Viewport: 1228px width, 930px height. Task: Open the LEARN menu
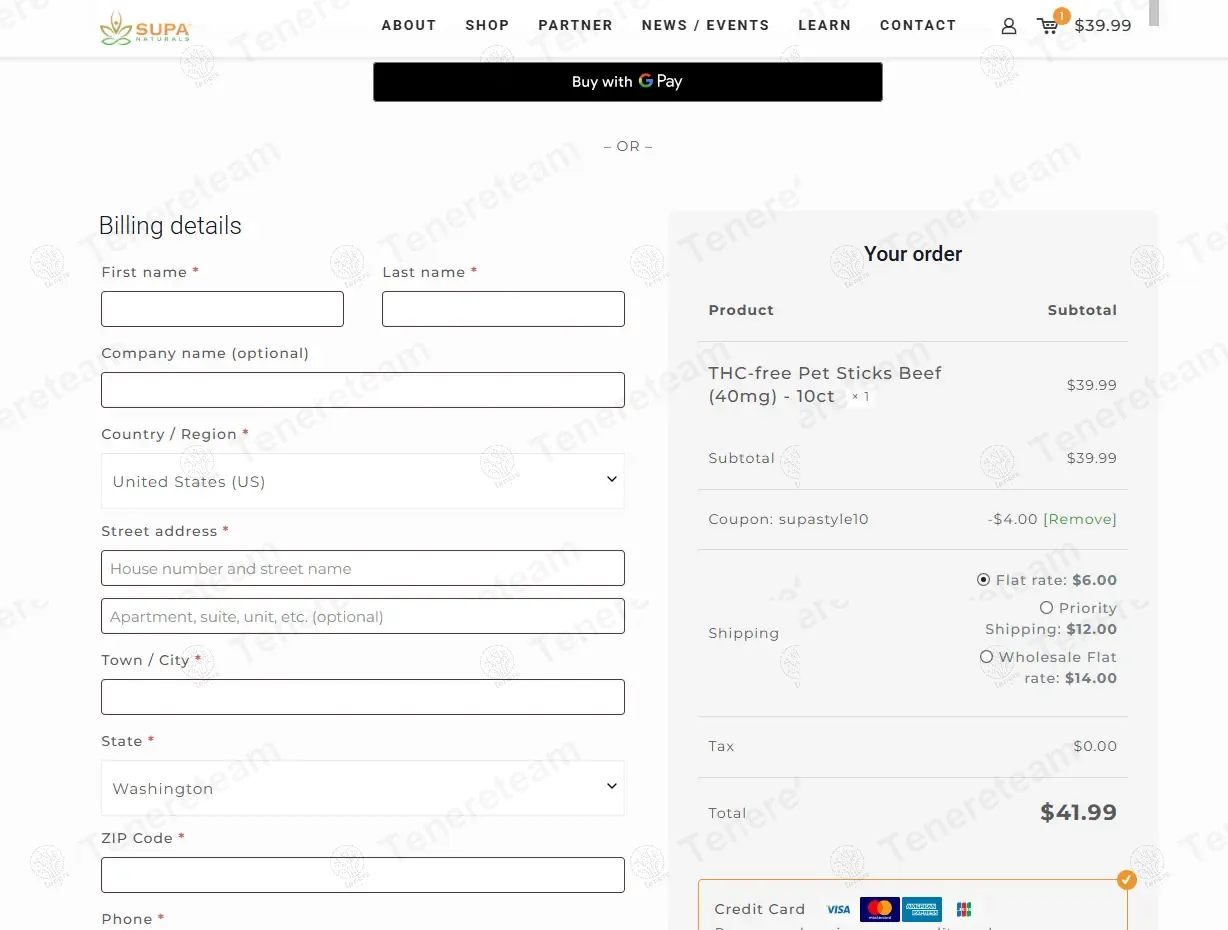[825, 26]
